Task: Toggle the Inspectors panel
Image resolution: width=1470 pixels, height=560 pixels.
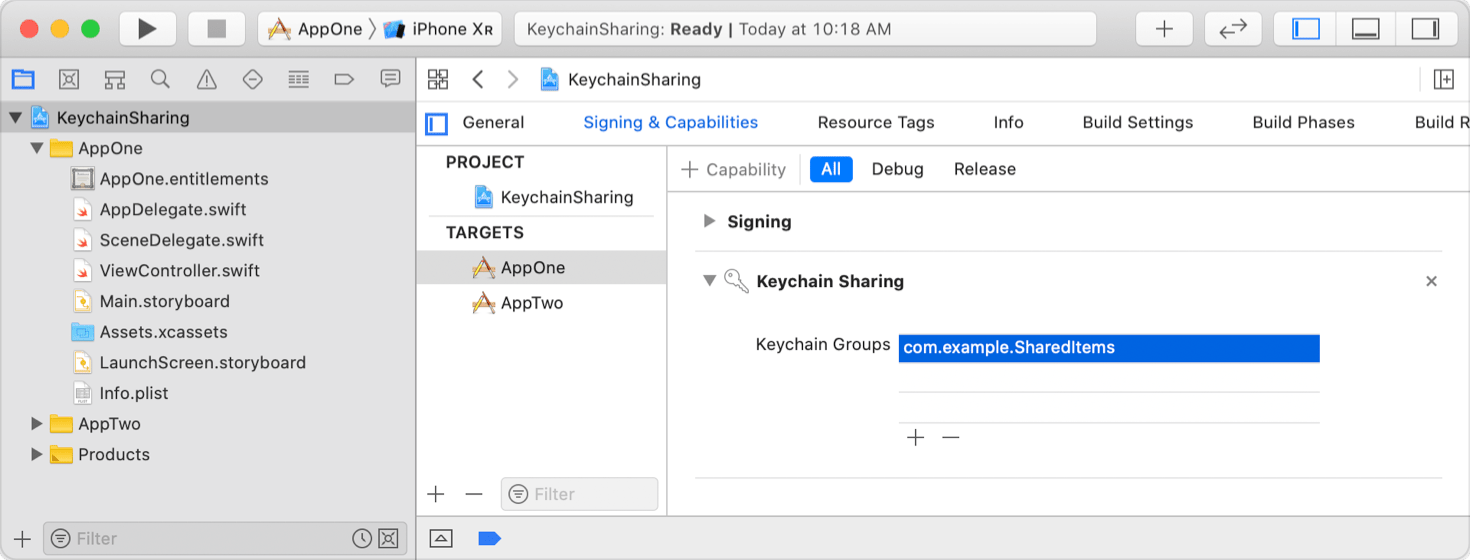Action: point(1425,29)
